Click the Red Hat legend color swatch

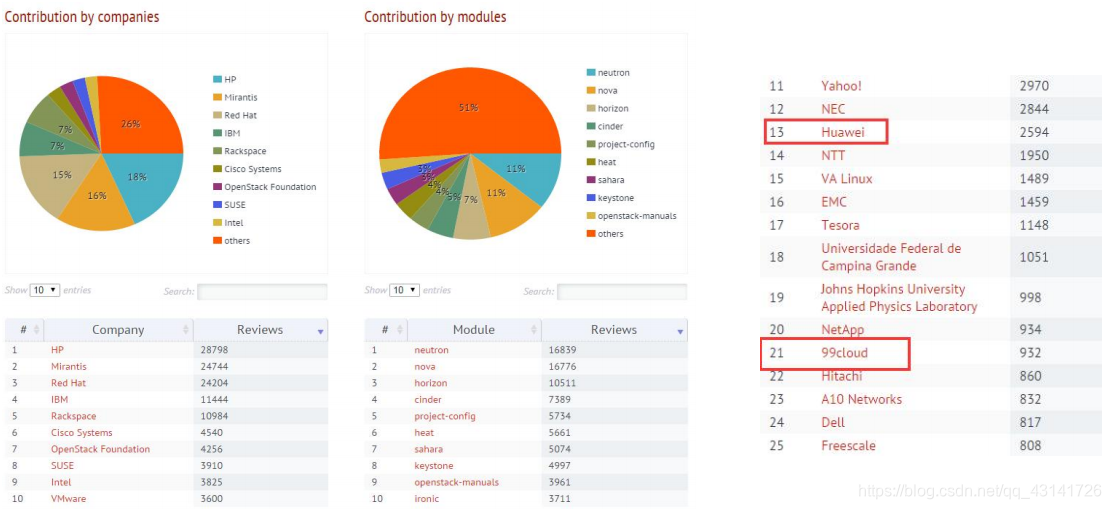tap(217, 115)
